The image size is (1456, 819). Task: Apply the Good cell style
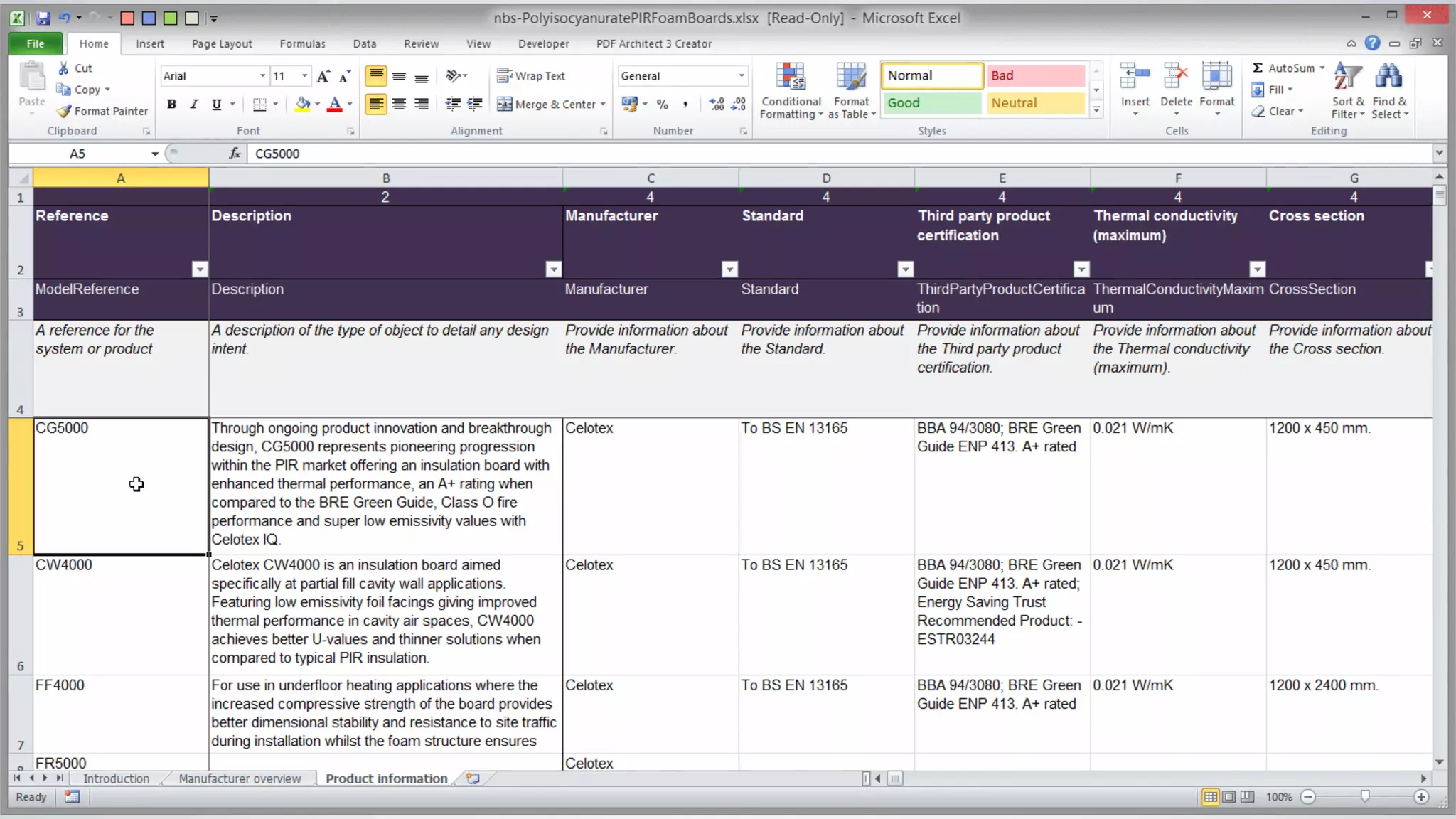(931, 103)
